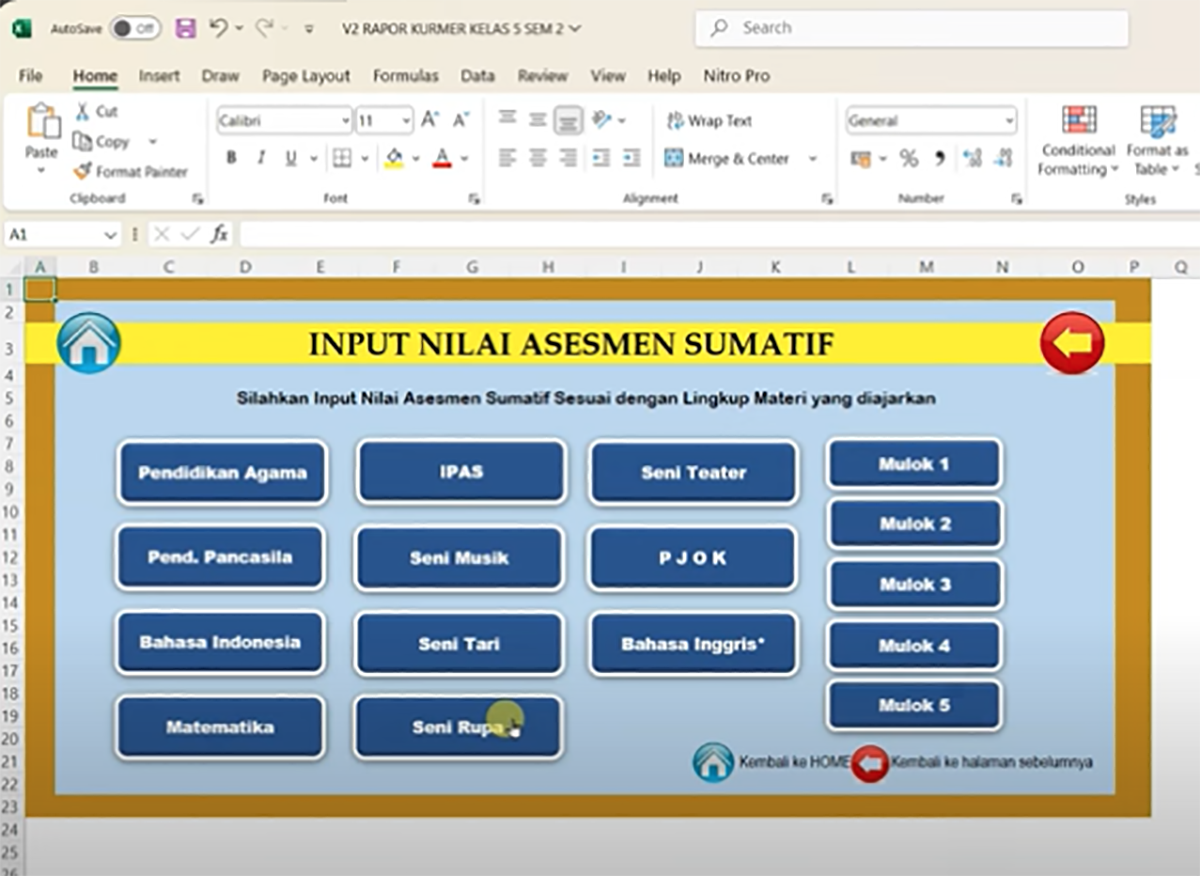Toggle Wrap Text
The image size is (1200, 876).
pos(709,121)
